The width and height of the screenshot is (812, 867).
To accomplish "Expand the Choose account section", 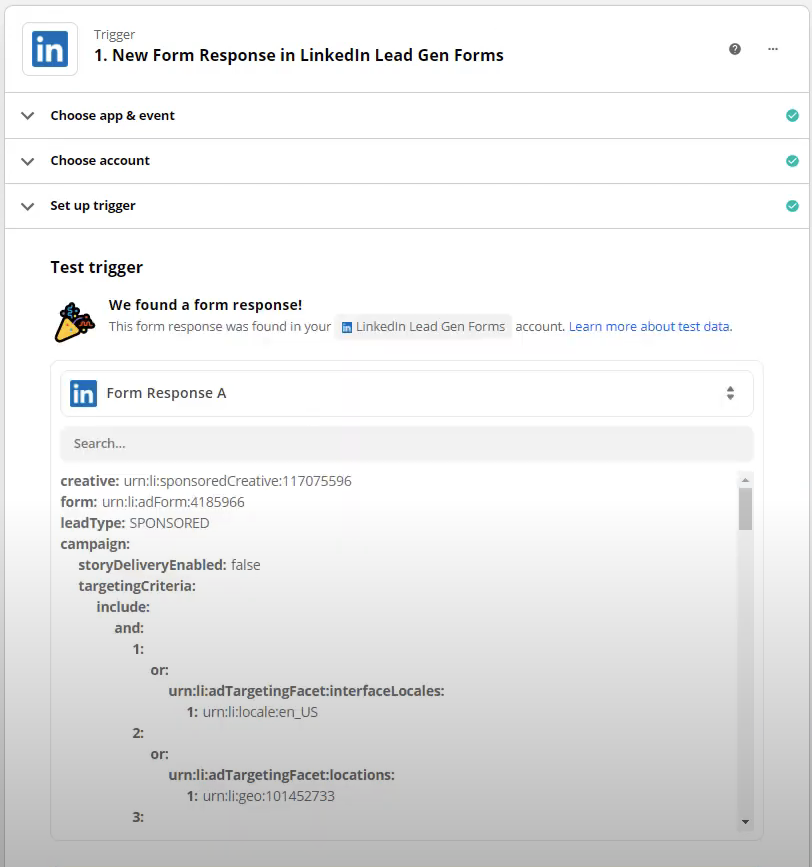I will pos(407,161).
